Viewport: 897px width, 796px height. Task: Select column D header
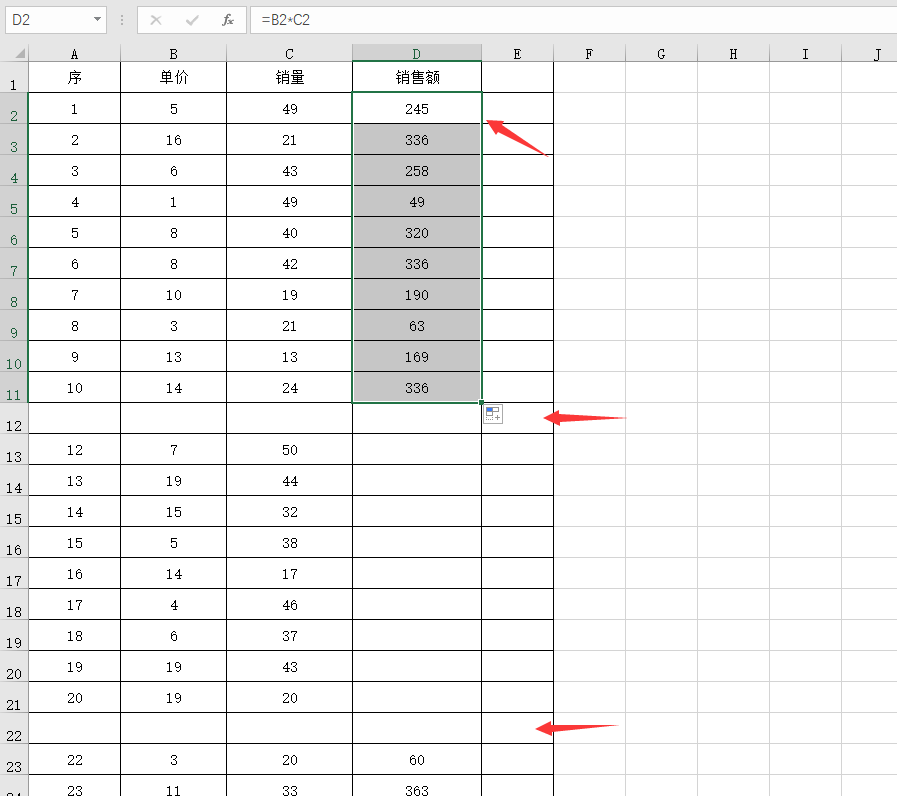point(416,53)
